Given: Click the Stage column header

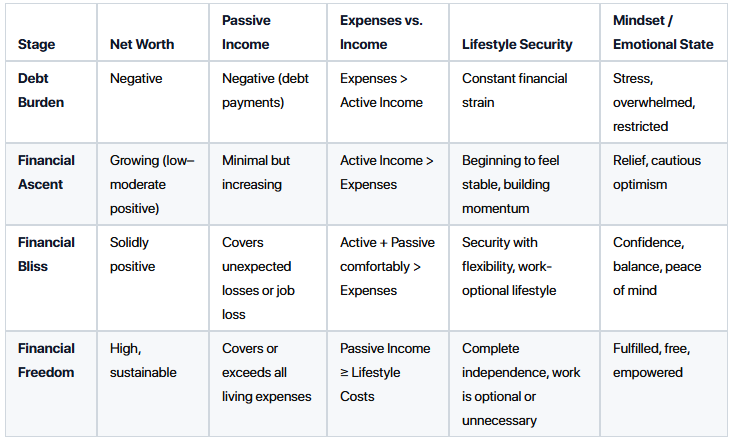Looking at the screenshot, I should (x=37, y=44).
